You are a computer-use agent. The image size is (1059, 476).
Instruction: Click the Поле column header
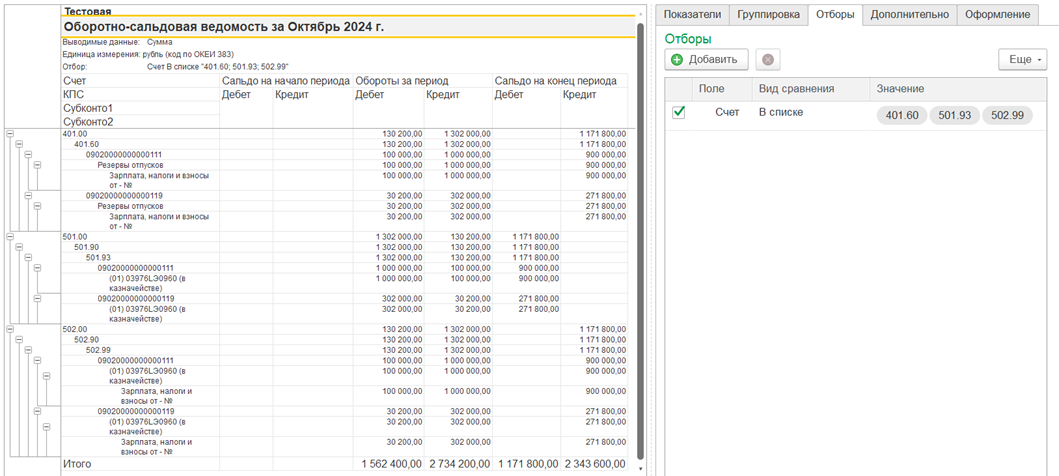(x=722, y=88)
